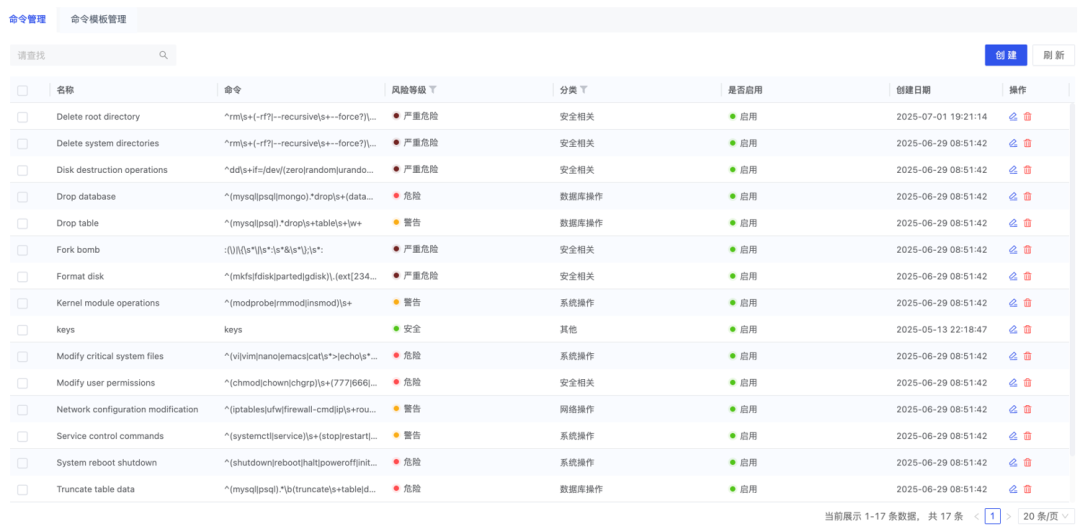Edit Modify user permissions rule
The image size is (1080, 529).
pos(1012,382)
